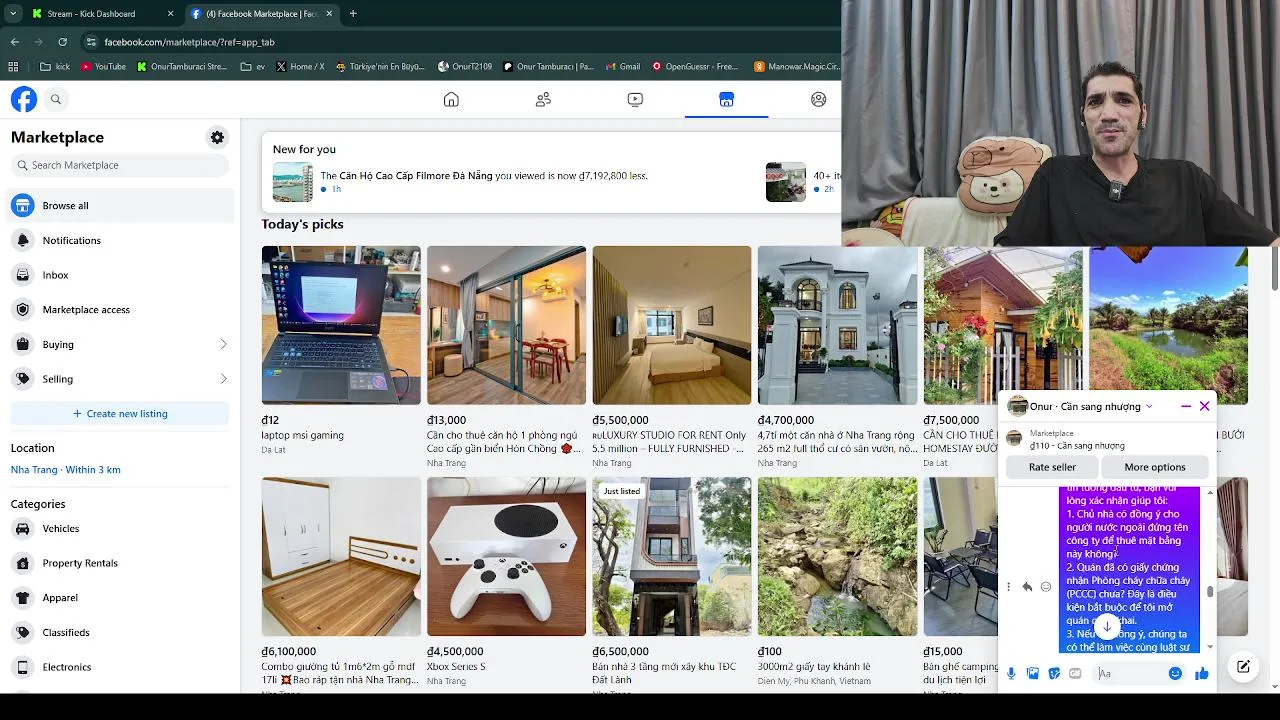Change location Nha Trang · Within 3 km
This screenshot has height=720, width=1280.
click(66, 470)
